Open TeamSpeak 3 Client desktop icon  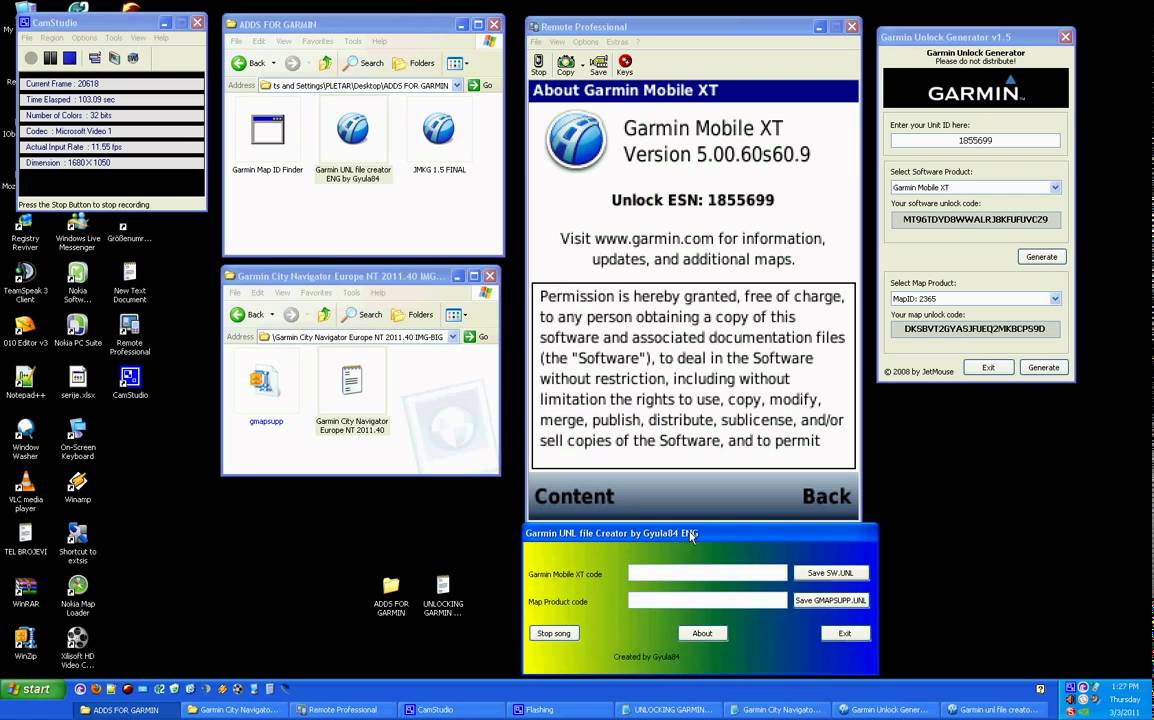point(25,282)
